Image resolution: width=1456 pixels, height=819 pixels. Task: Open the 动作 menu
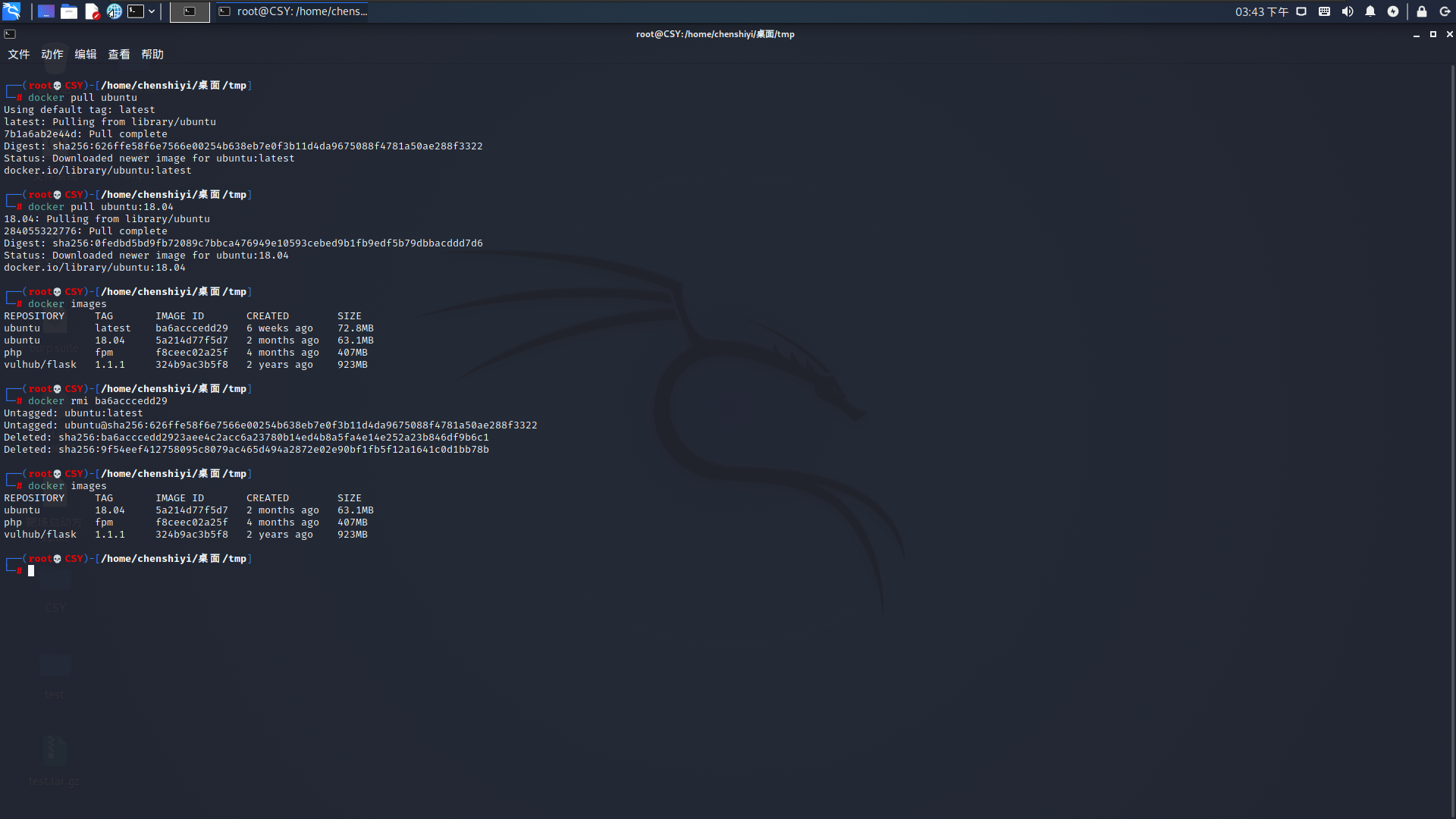point(52,55)
